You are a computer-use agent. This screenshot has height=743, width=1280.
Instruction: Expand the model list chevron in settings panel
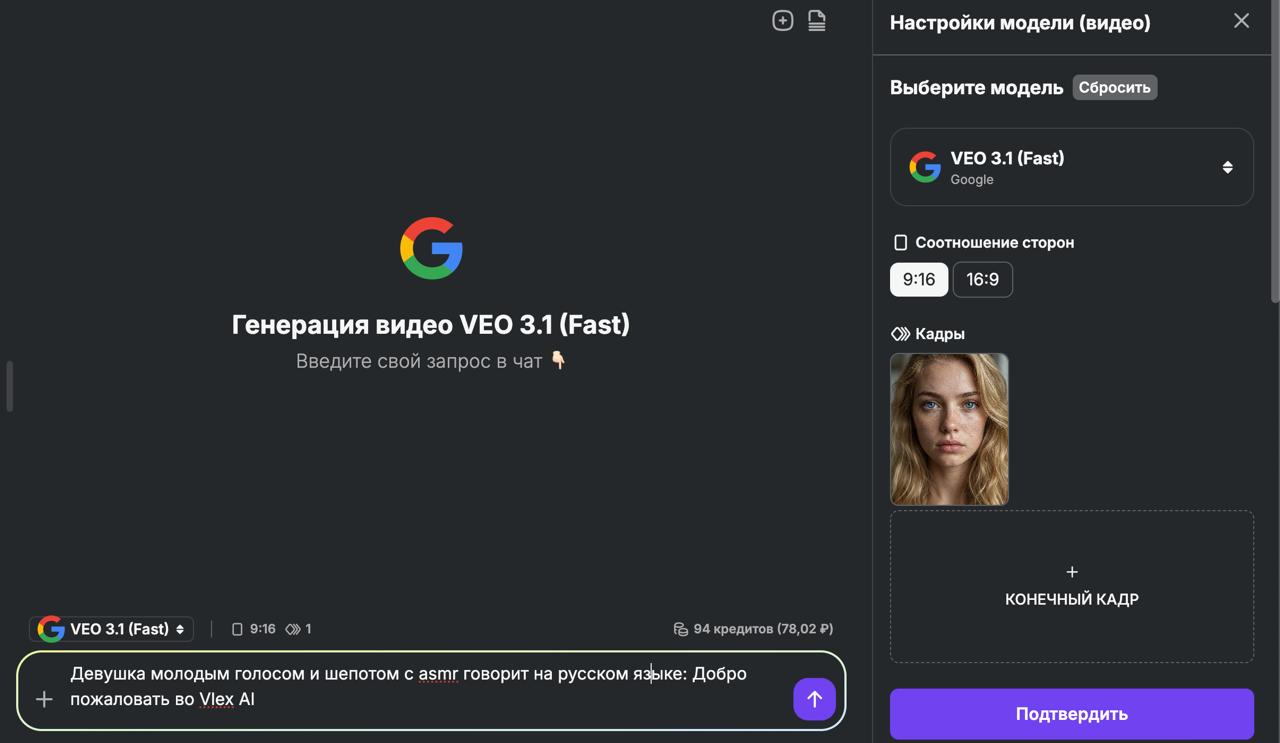coord(1227,167)
